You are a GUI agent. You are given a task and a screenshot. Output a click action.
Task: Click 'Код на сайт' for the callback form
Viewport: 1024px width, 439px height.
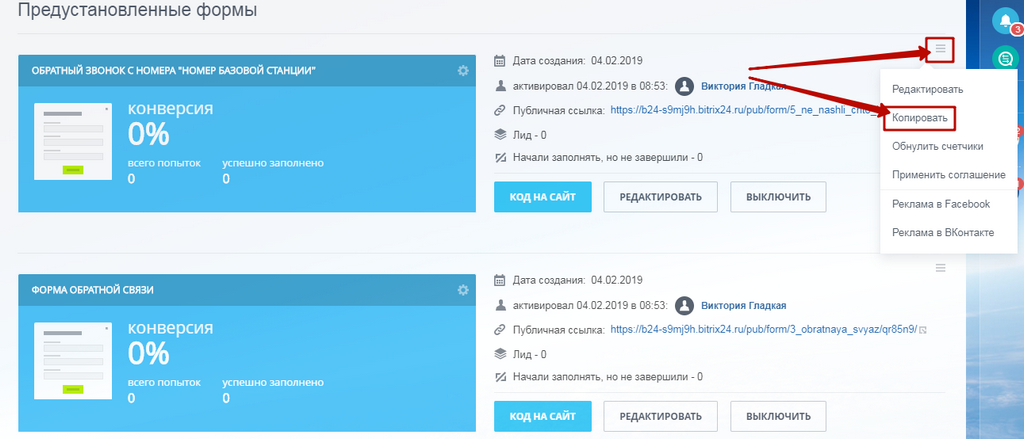543,197
